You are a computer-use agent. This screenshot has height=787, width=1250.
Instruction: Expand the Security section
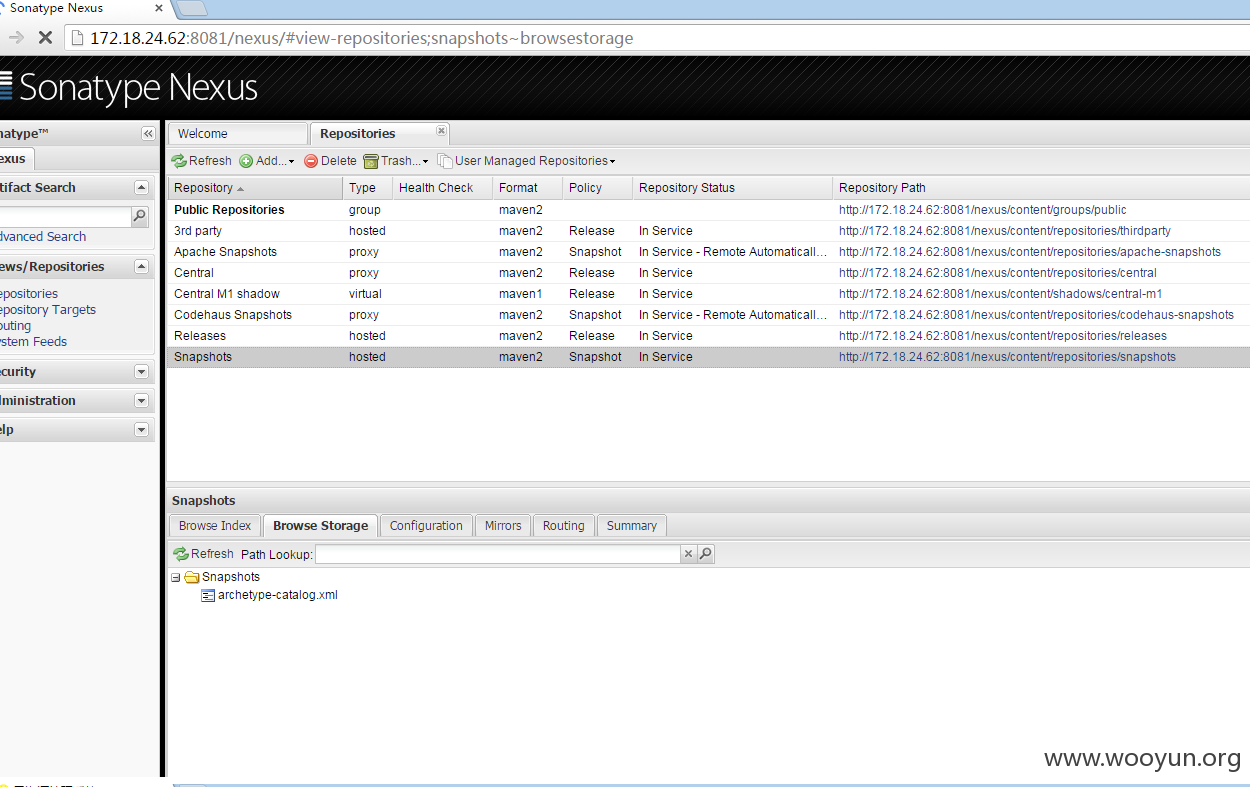(141, 372)
